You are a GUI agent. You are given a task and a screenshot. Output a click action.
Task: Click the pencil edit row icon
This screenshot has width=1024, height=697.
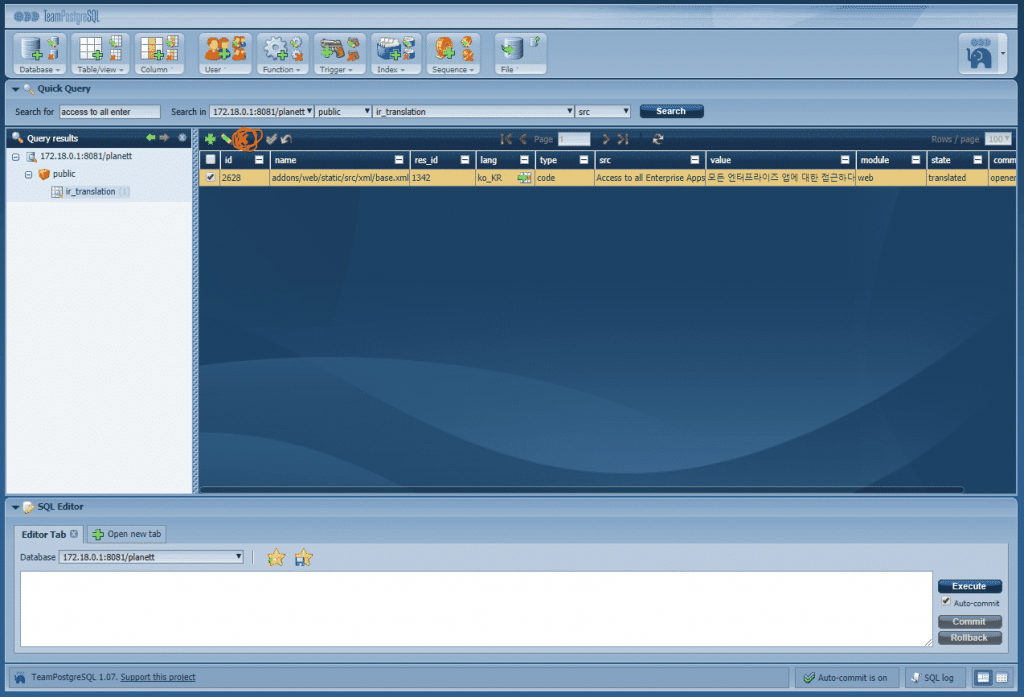click(x=226, y=138)
